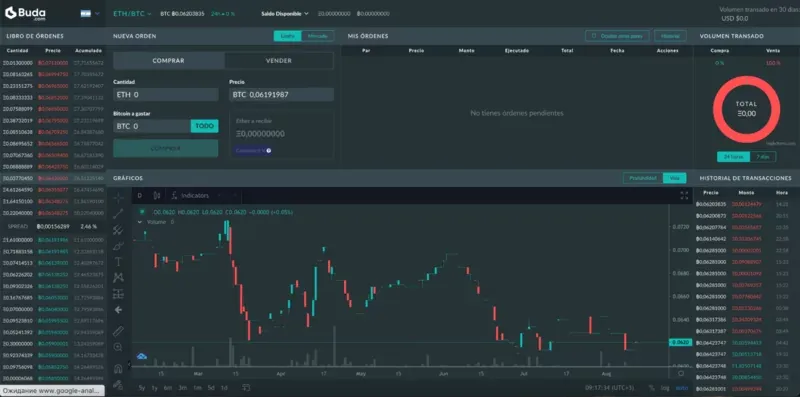Show 7 dias traded volume
This screenshot has height=397, width=800.
(x=763, y=157)
